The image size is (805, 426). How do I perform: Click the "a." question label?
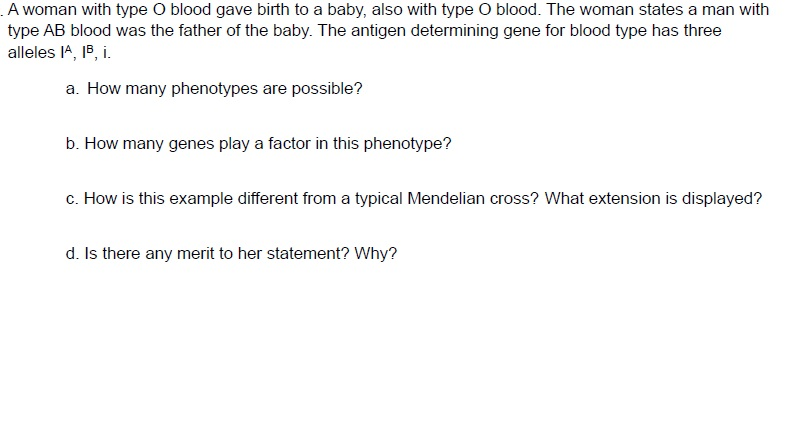pos(73,89)
